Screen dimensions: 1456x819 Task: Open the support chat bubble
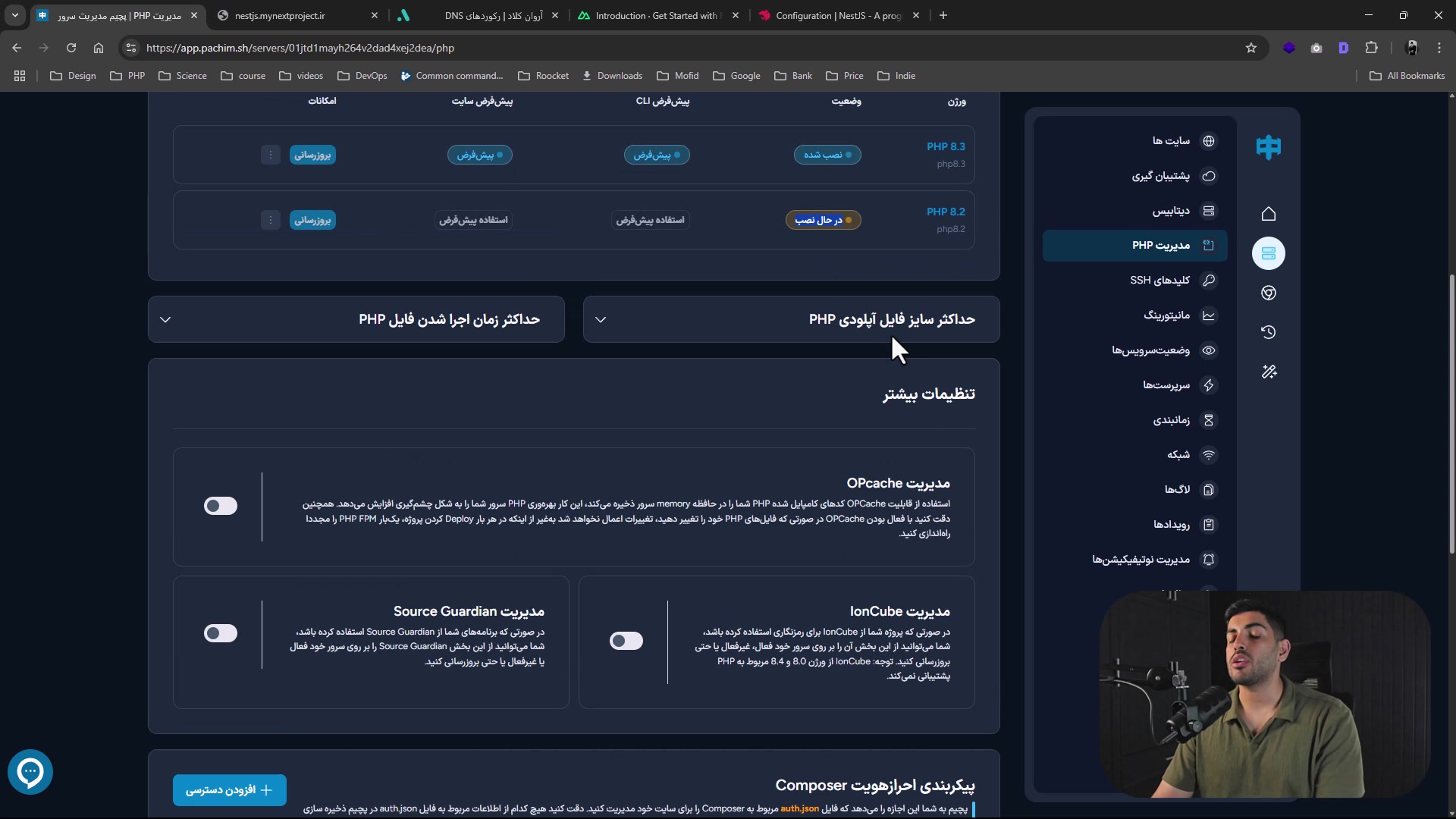[x=30, y=772]
